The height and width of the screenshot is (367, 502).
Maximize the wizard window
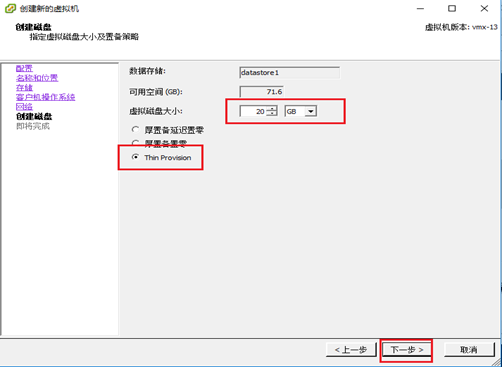[452, 8]
